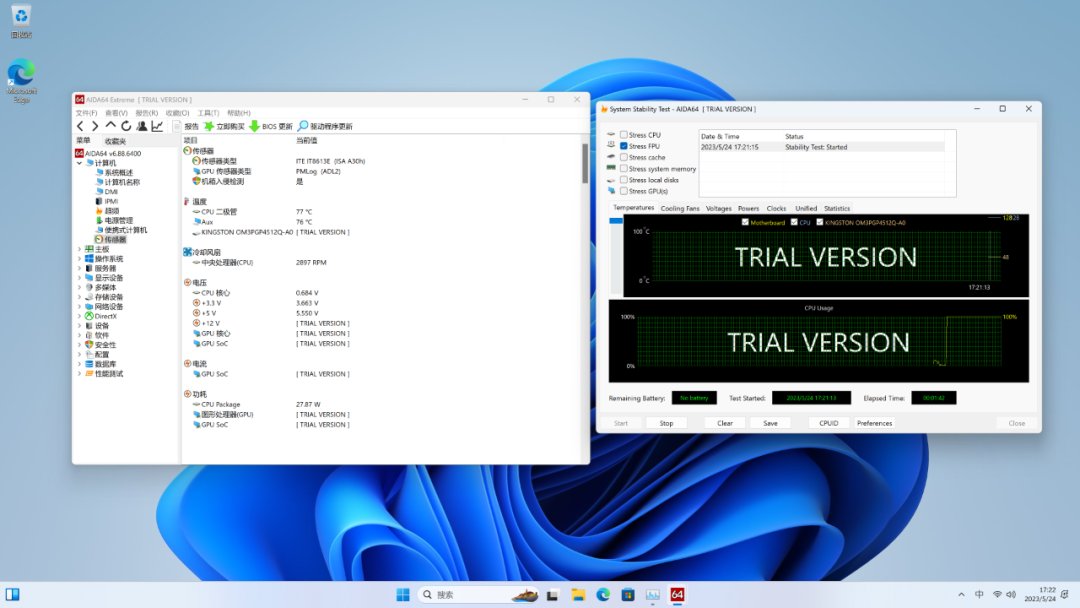The height and width of the screenshot is (608, 1080).
Task: Click the 报告 report toolbar button
Action: coord(185,126)
